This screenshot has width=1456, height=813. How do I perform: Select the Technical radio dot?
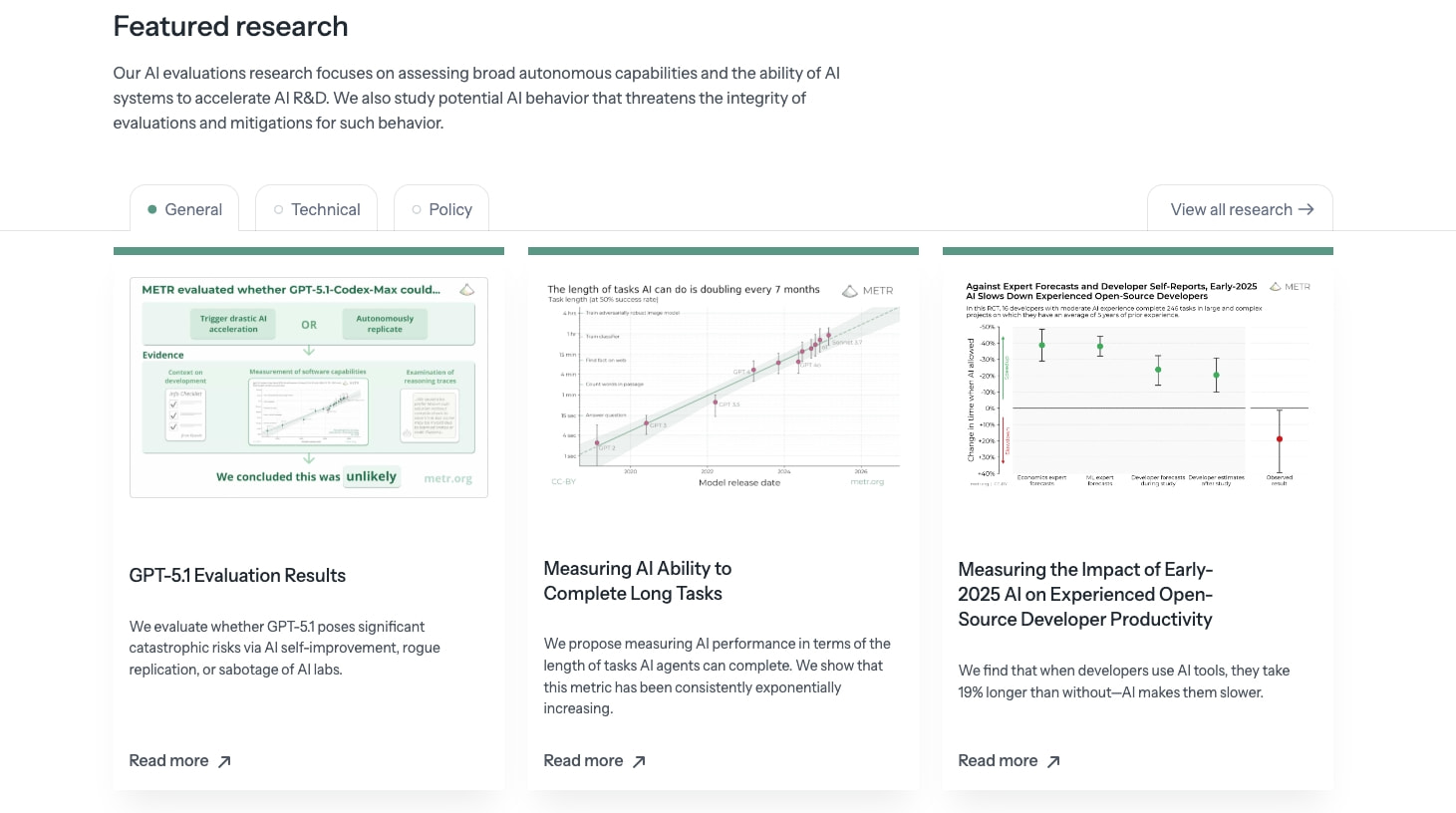click(278, 209)
